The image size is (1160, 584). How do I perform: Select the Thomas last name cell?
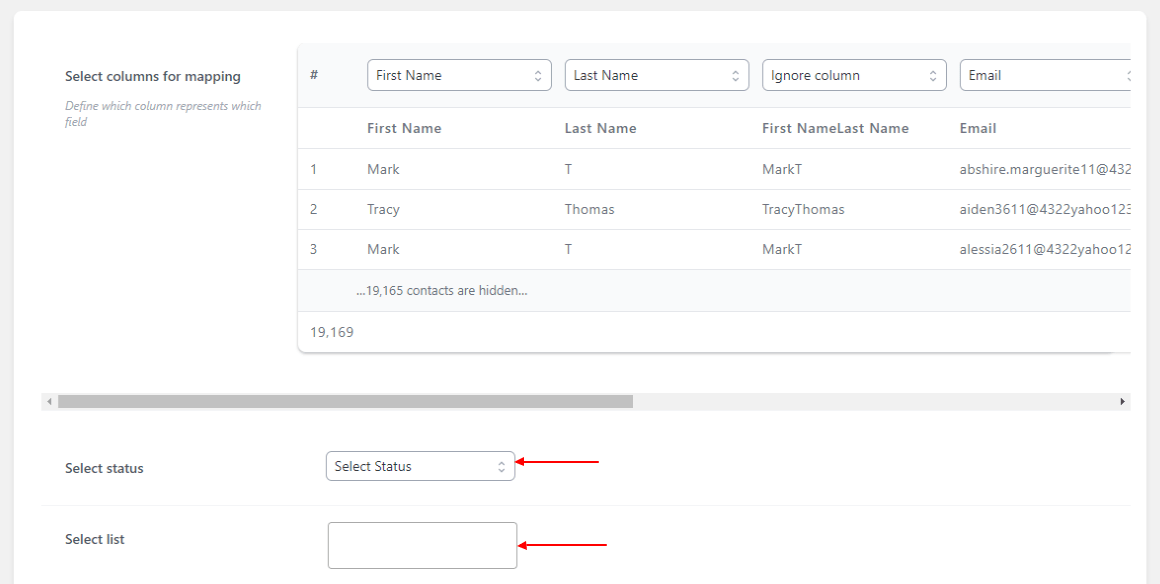[x=590, y=209]
